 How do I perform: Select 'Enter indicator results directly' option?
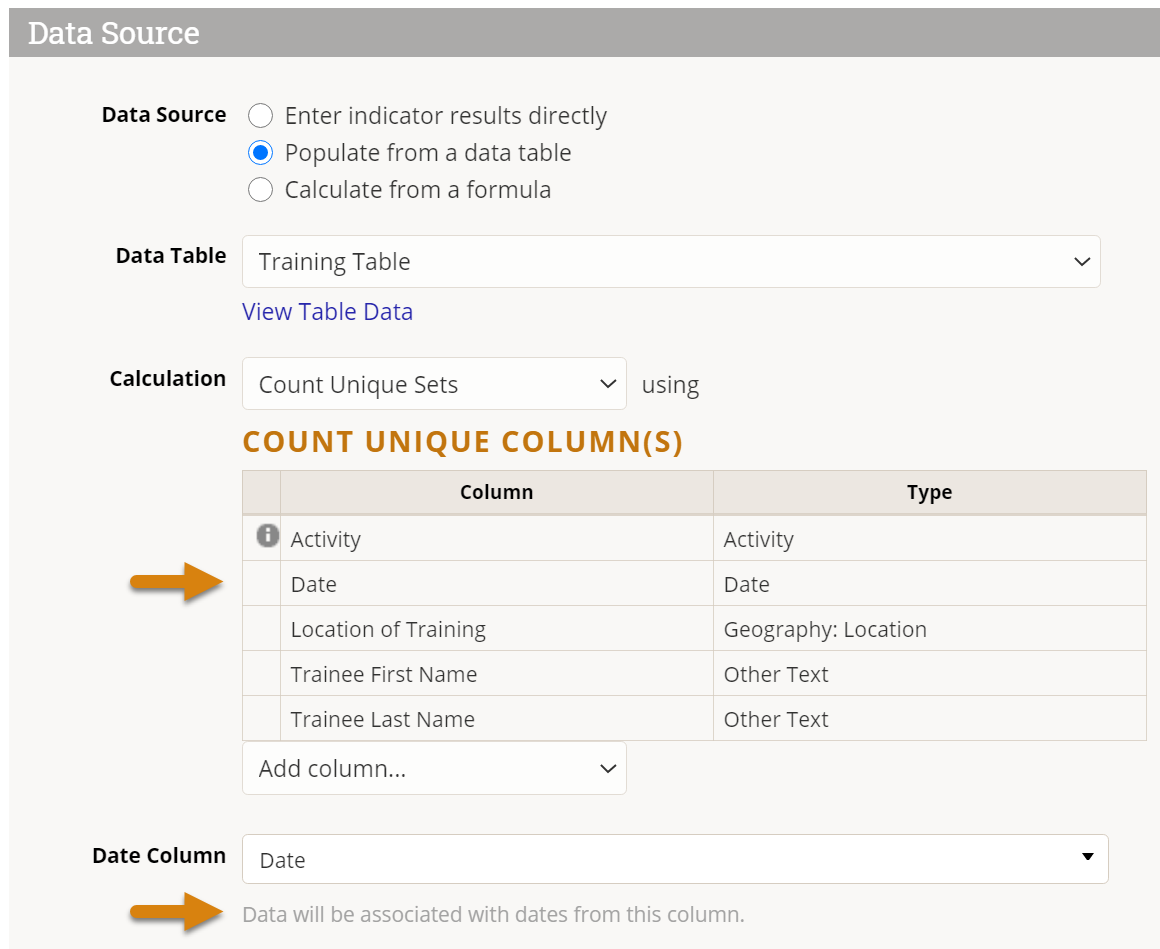[260, 116]
